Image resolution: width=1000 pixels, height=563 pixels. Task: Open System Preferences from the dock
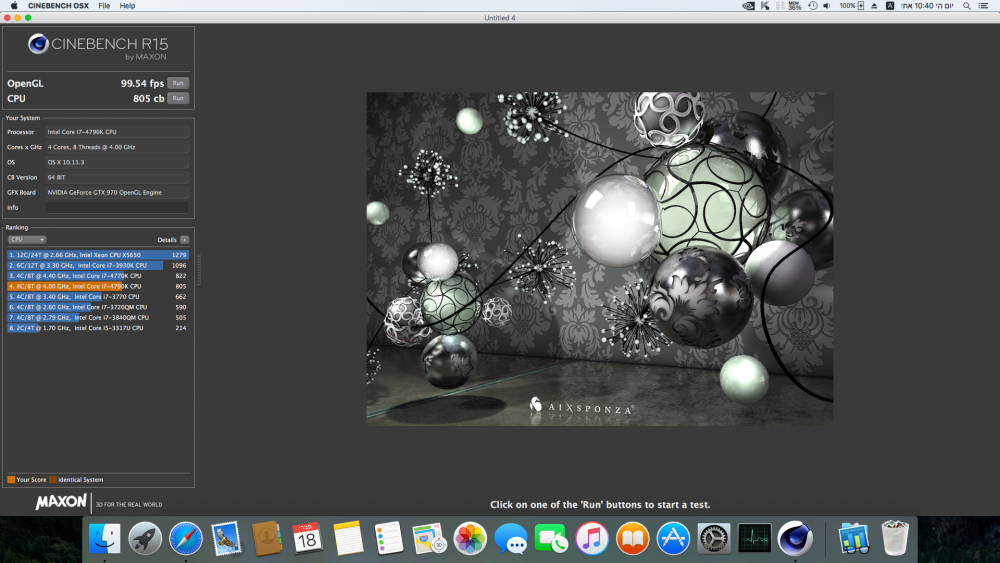713,539
